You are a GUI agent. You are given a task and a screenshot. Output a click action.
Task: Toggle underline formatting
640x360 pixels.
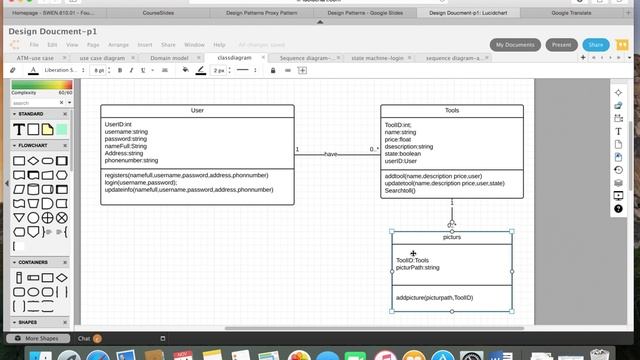143,70
